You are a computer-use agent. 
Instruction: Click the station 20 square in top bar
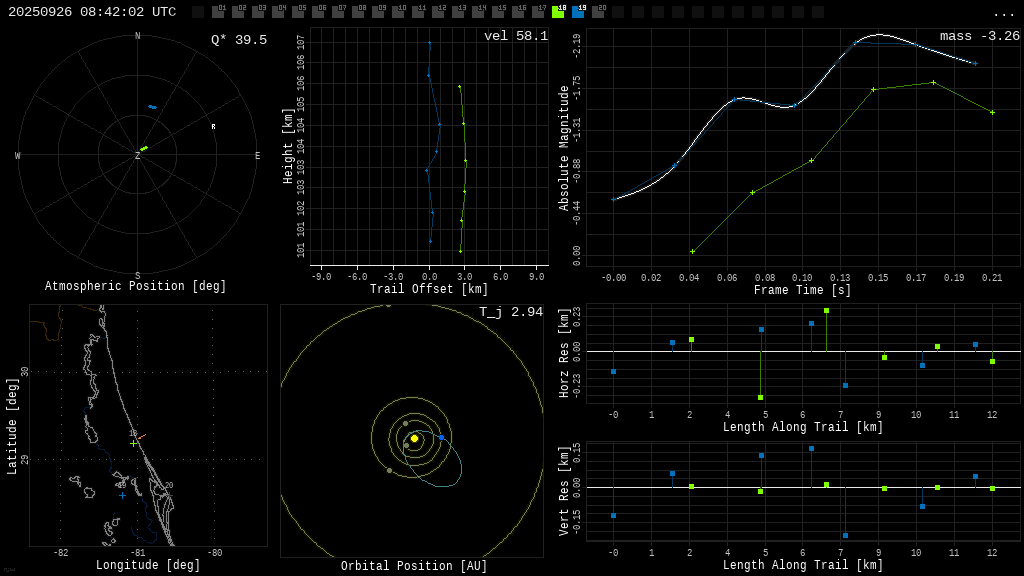(x=598, y=12)
